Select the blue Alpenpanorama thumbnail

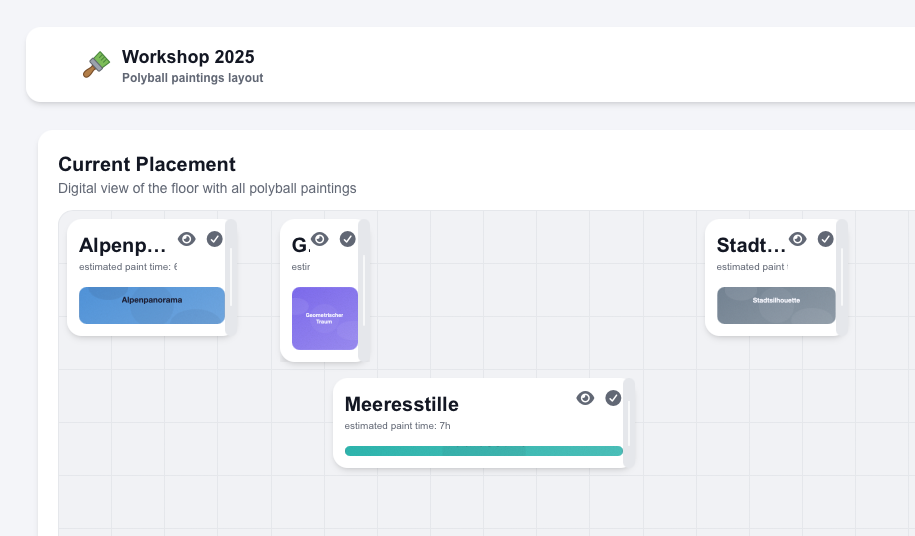point(151,305)
